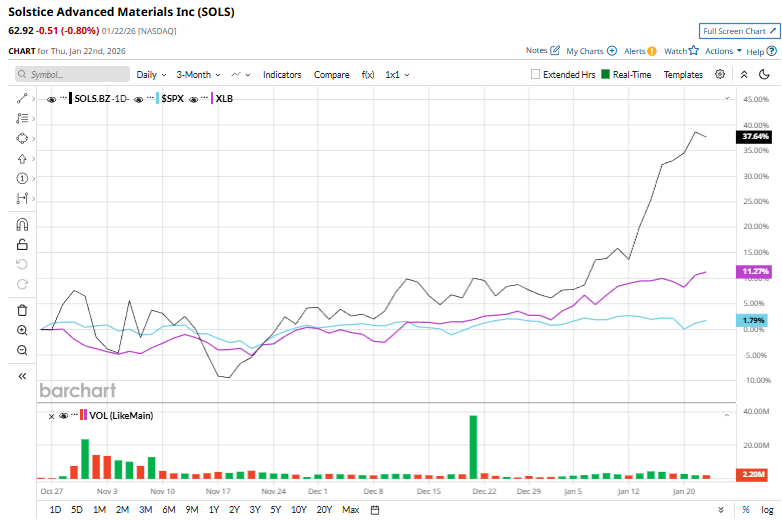The image size is (782, 521).
Task: Toggle the lock drawings icon
Action: click(22, 244)
